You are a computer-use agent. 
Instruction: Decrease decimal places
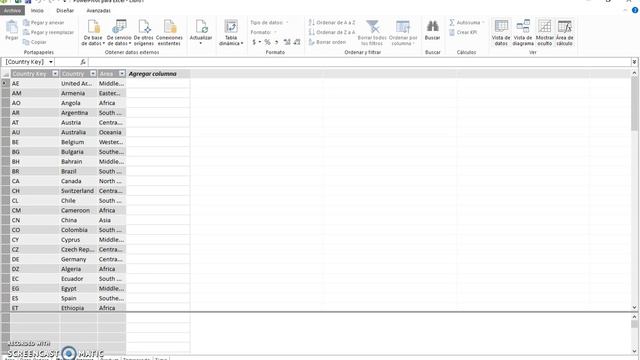(x=297, y=42)
